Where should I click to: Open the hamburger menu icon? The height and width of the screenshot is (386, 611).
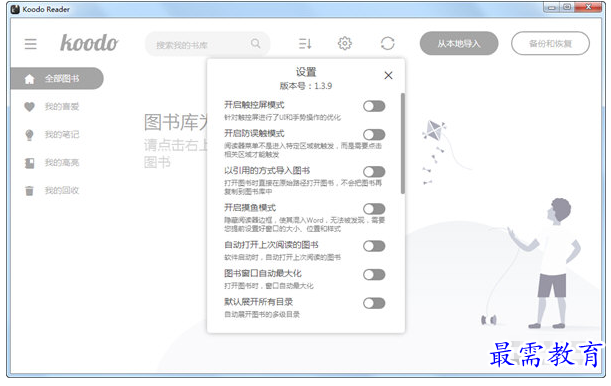(30, 44)
